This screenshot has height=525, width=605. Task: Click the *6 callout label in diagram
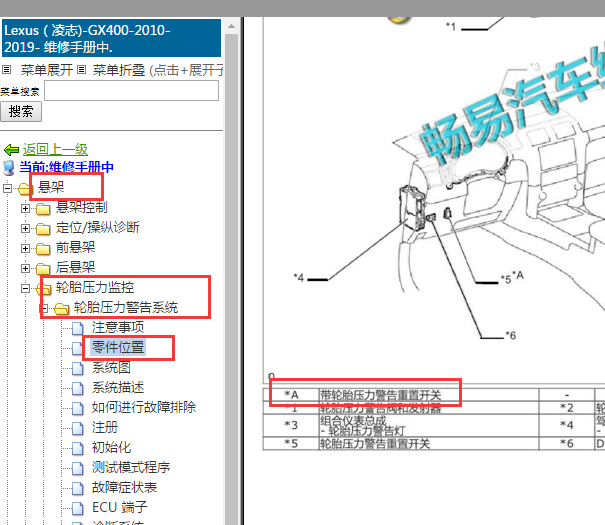[511, 336]
